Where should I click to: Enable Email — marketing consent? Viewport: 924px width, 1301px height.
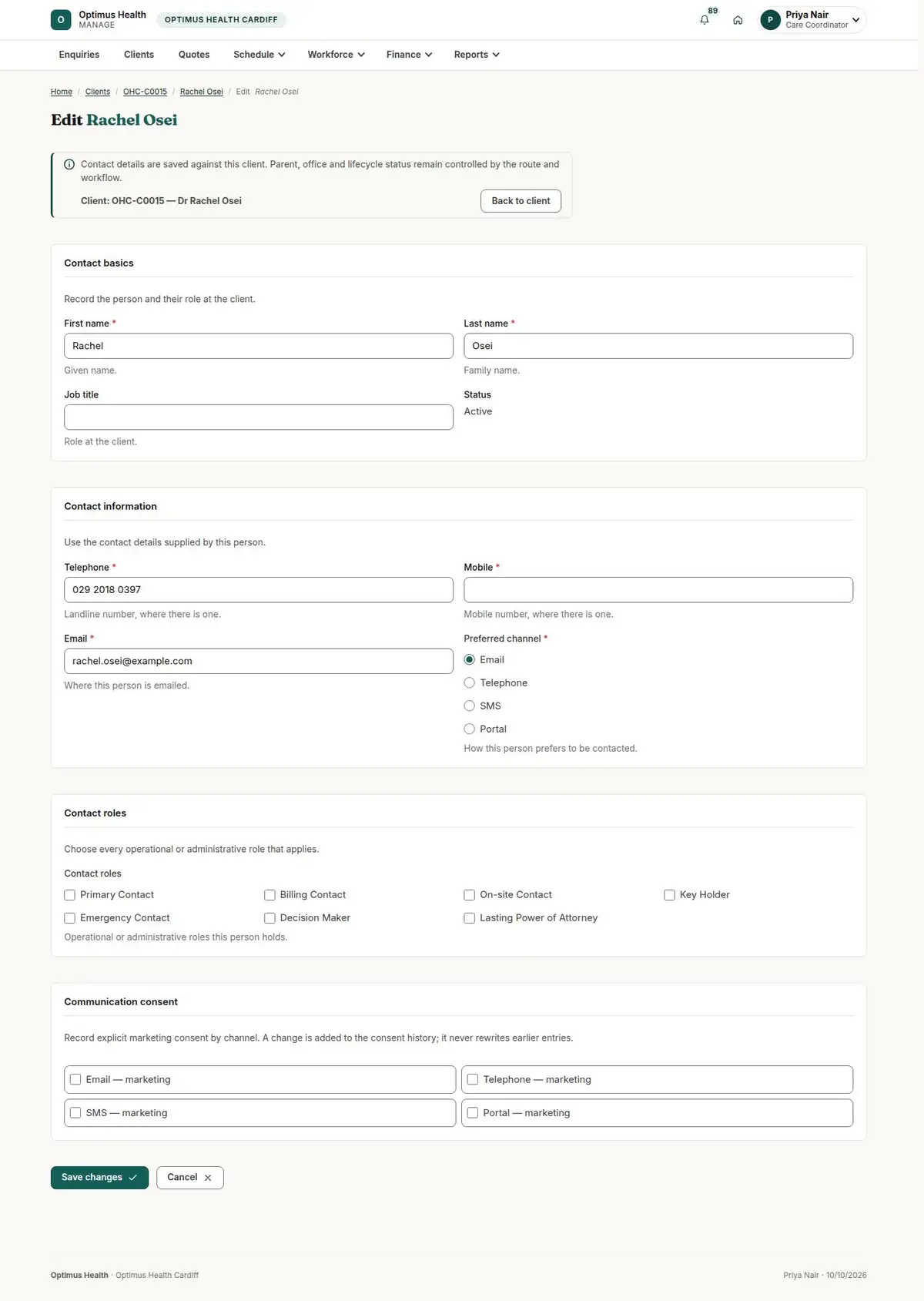click(x=75, y=1079)
